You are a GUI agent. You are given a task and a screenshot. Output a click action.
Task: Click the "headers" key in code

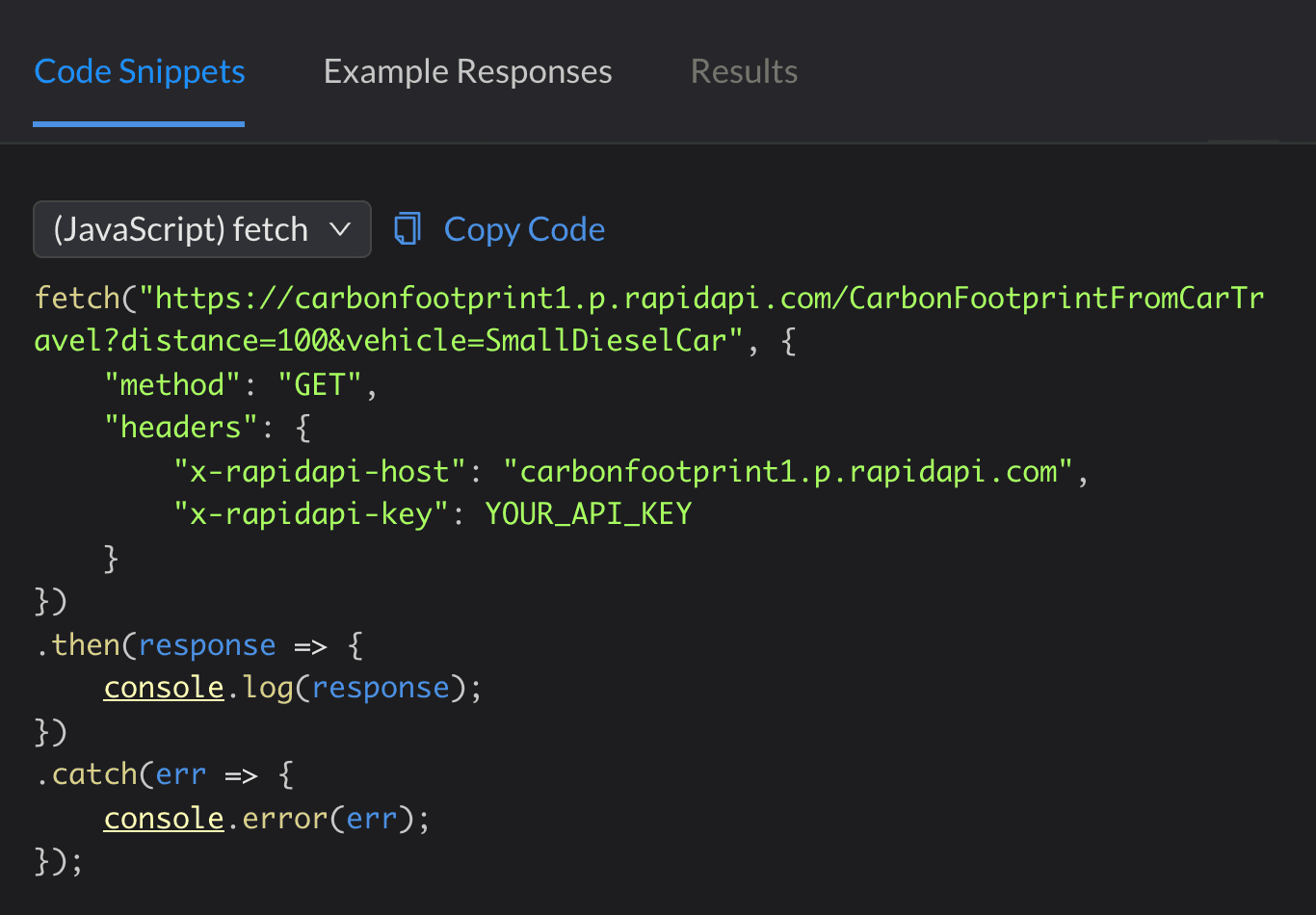click(x=180, y=427)
